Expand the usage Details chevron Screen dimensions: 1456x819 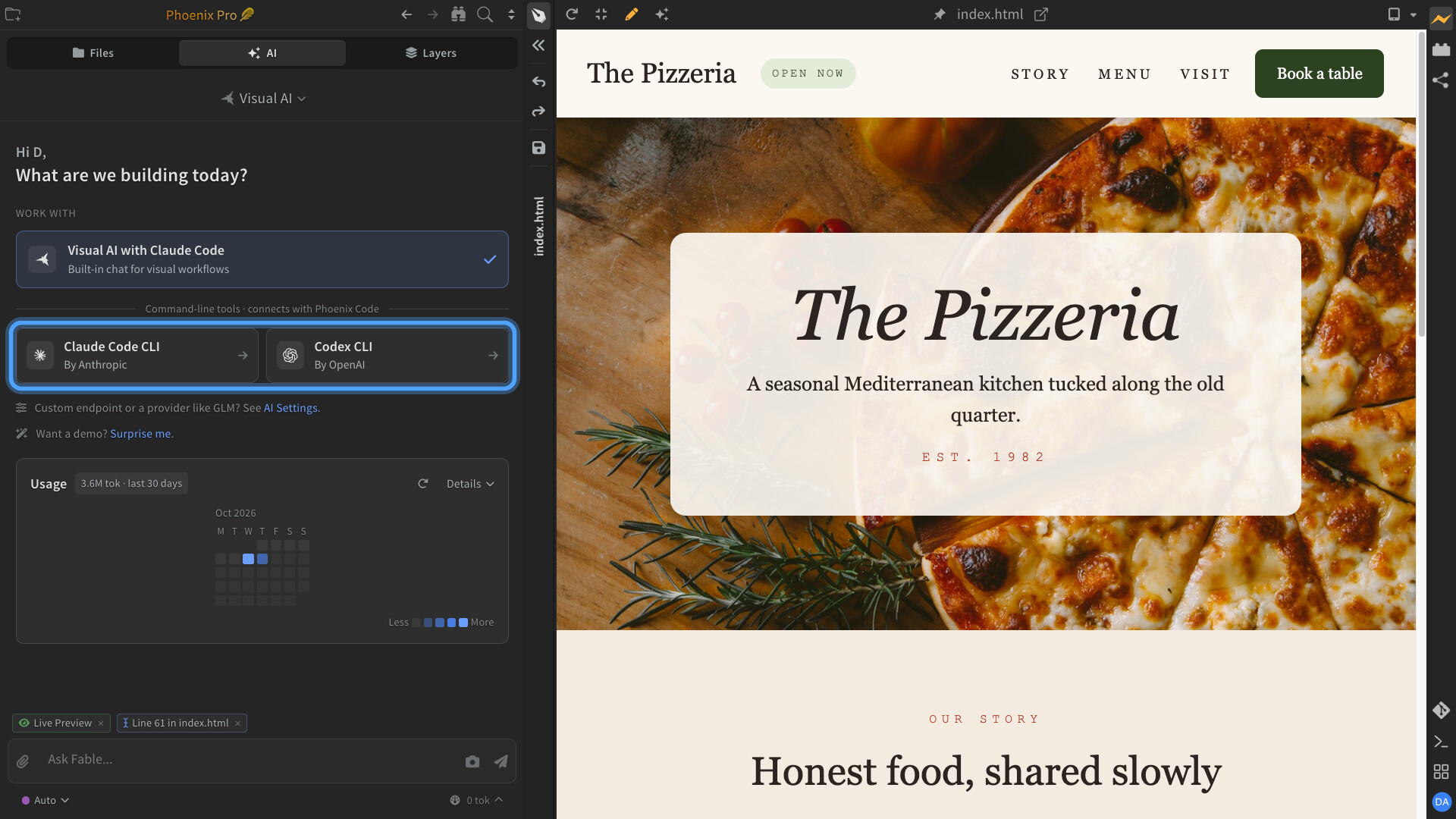click(x=470, y=484)
